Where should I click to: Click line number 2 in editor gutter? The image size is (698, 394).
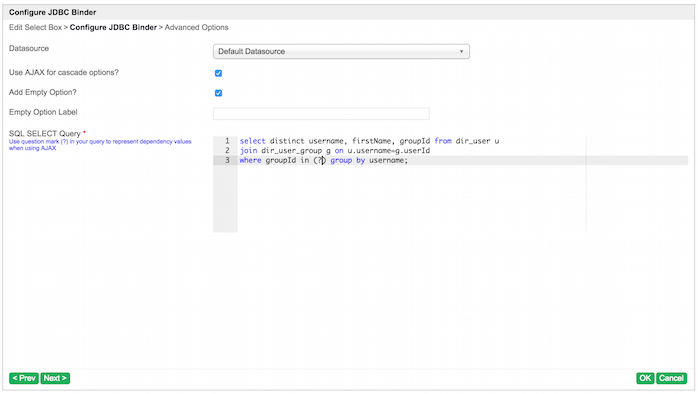[x=227, y=150]
